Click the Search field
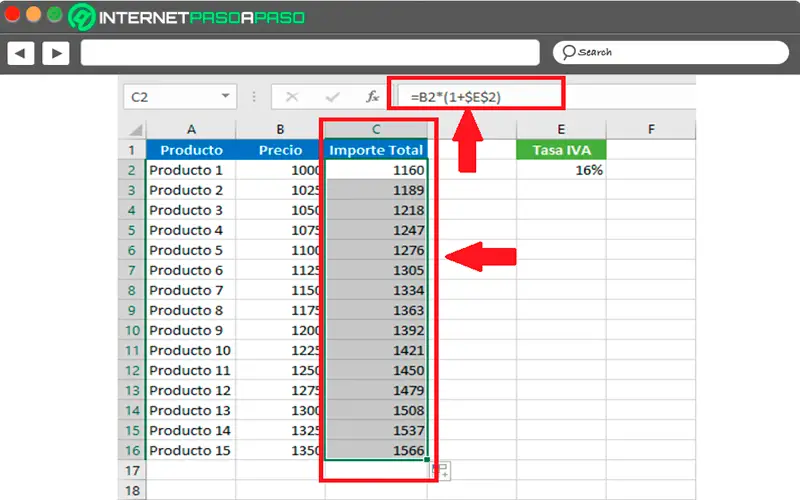The height and width of the screenshot is (500, 800). pyautogui.click(x=671, y=52)
